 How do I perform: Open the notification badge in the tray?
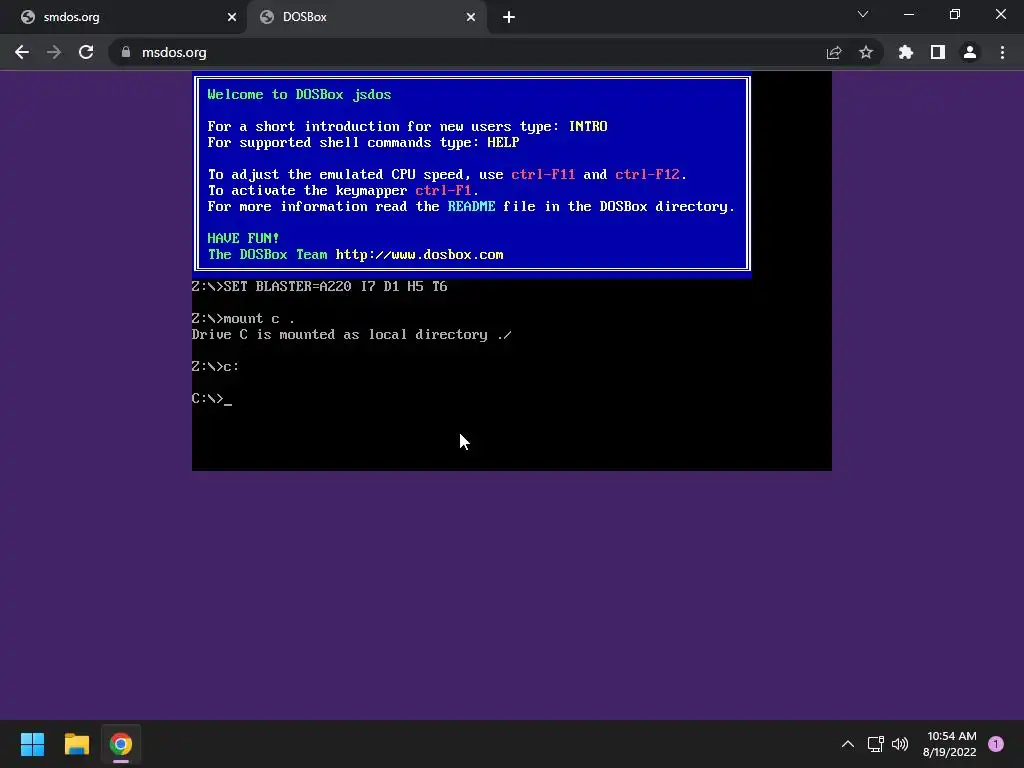click(x=996, y=744)
